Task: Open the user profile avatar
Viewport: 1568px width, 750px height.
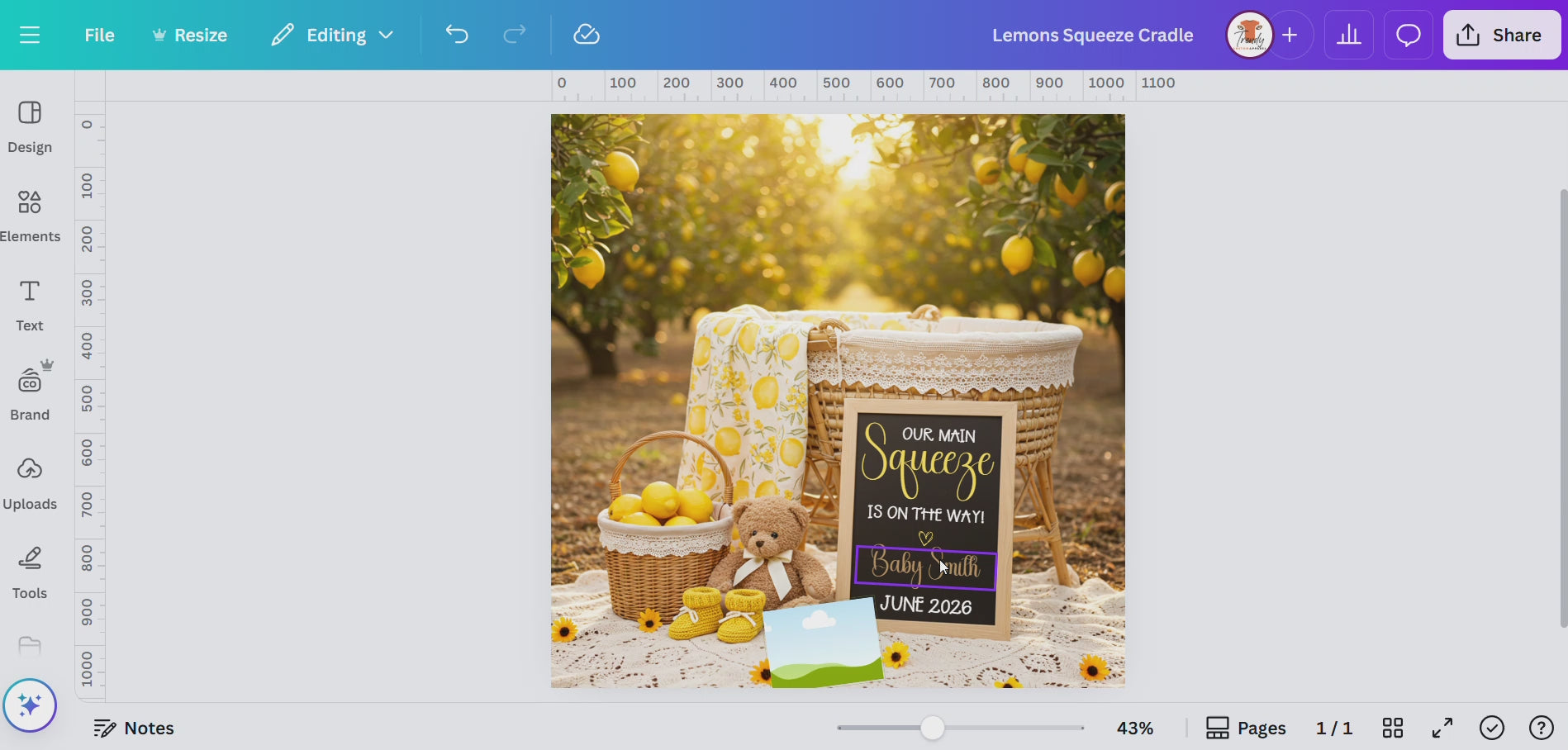Action: point(1249,35)
